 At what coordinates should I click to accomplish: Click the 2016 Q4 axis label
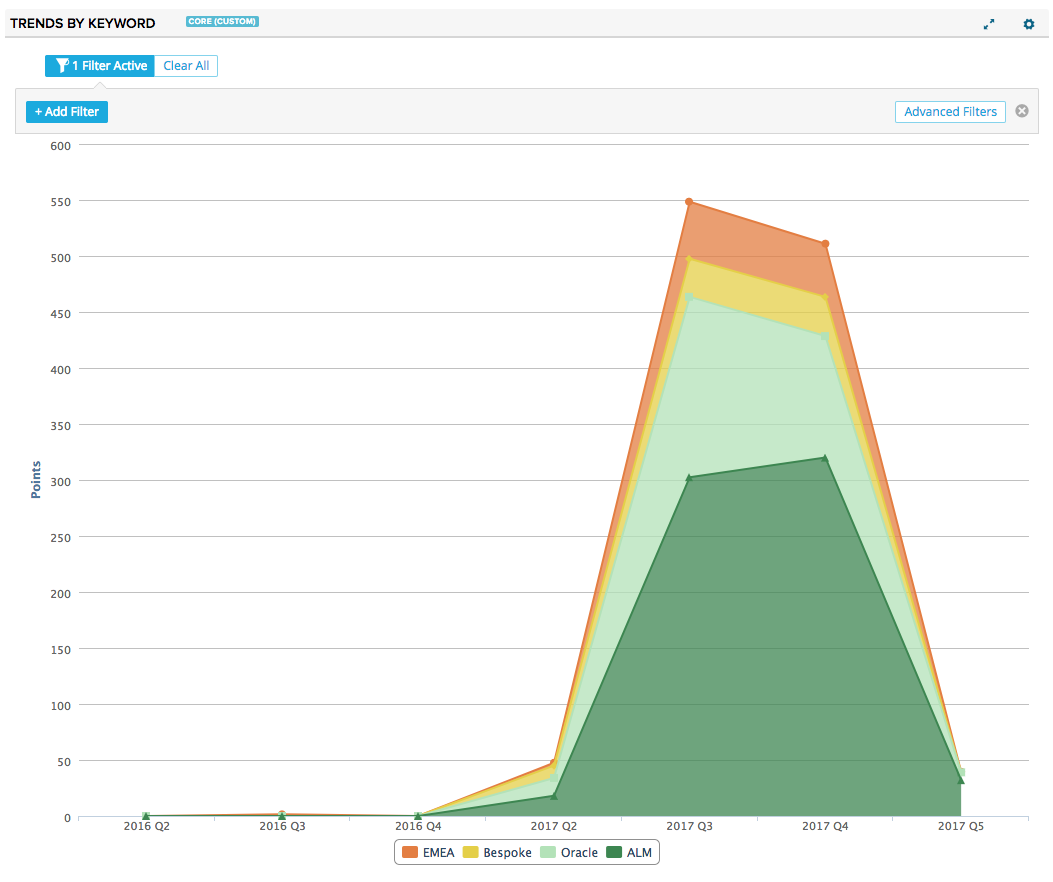(x=418, y=826)
